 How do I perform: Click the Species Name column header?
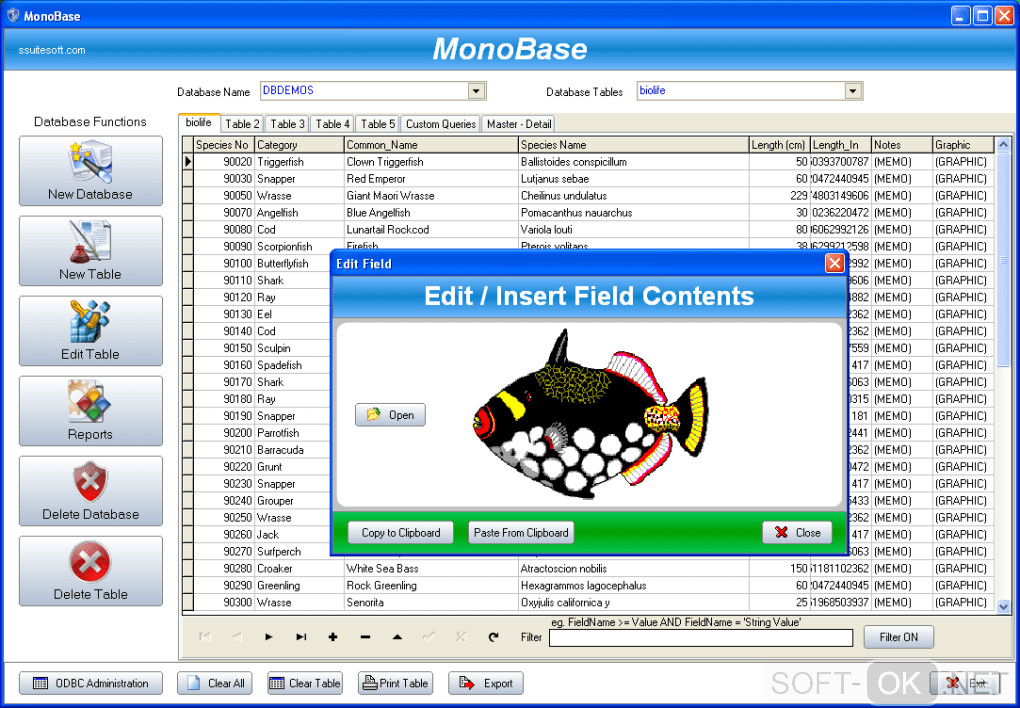(x=634, y=145)
